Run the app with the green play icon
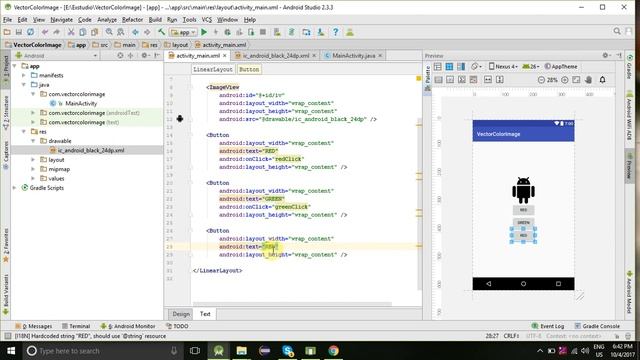This screenshot has height=360, width=640. click(204, 32)
